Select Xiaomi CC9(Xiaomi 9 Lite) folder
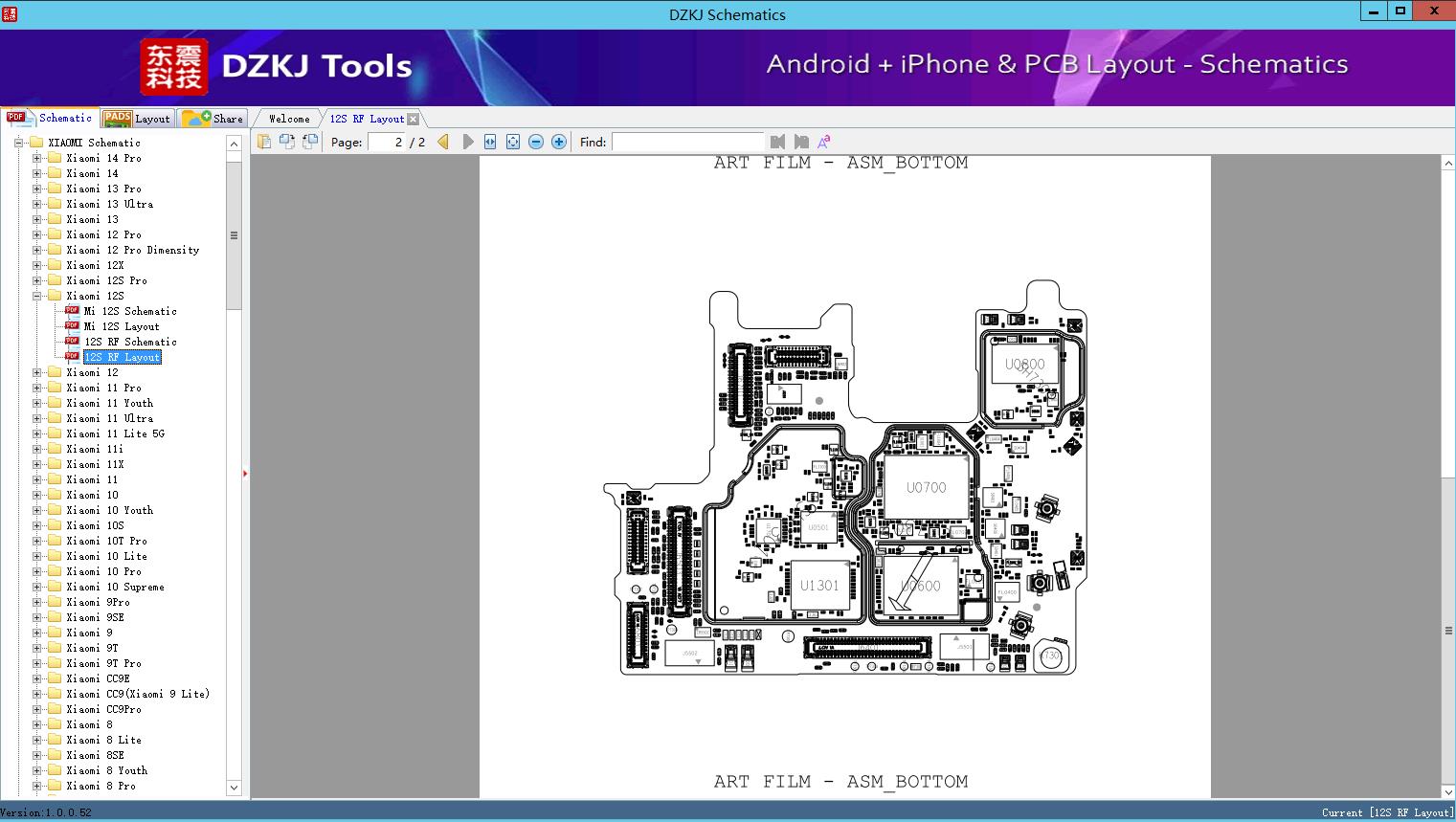The image size is (1456, 822). click(x=138, y=694)
